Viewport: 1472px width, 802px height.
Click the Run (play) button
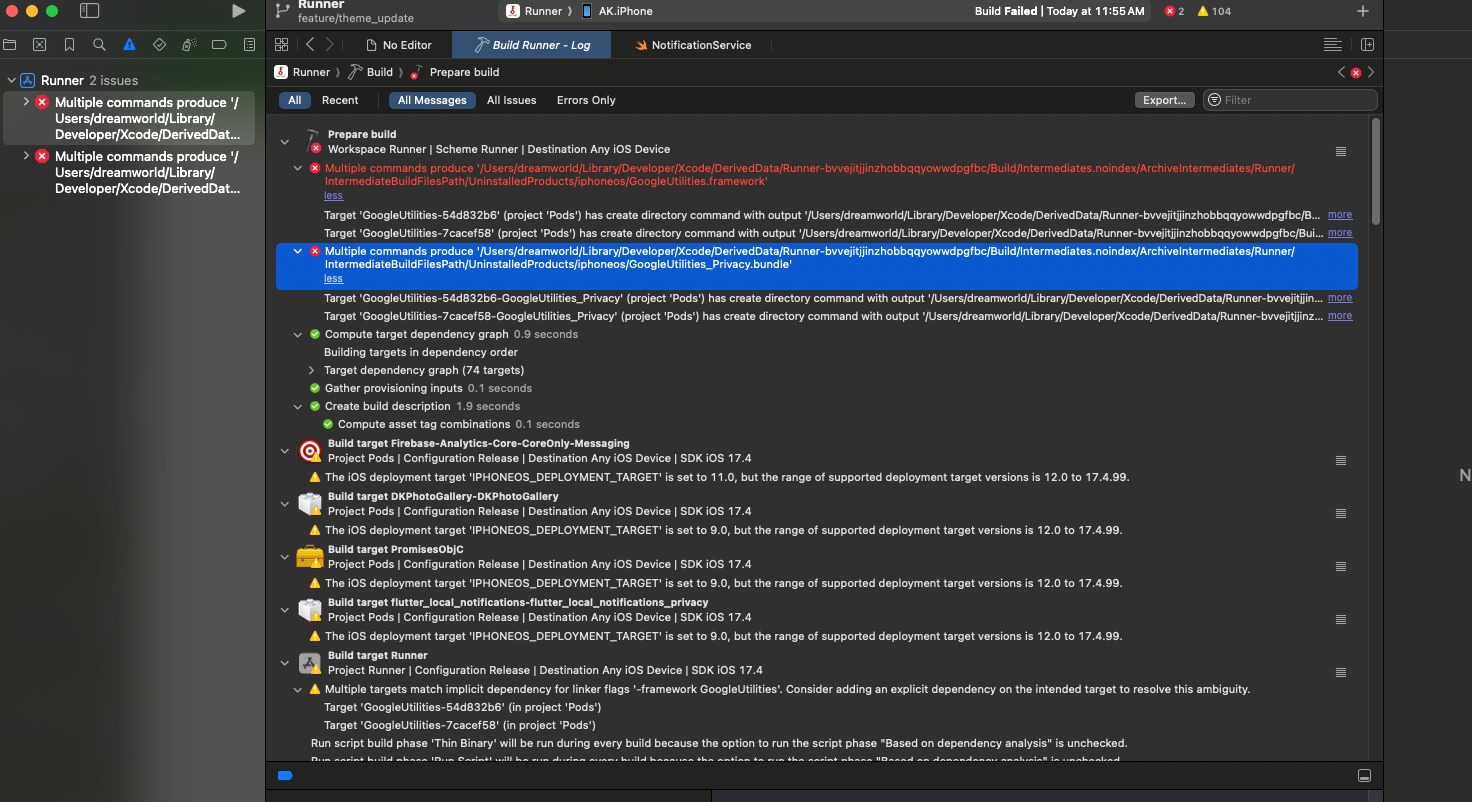pos(238,11)
